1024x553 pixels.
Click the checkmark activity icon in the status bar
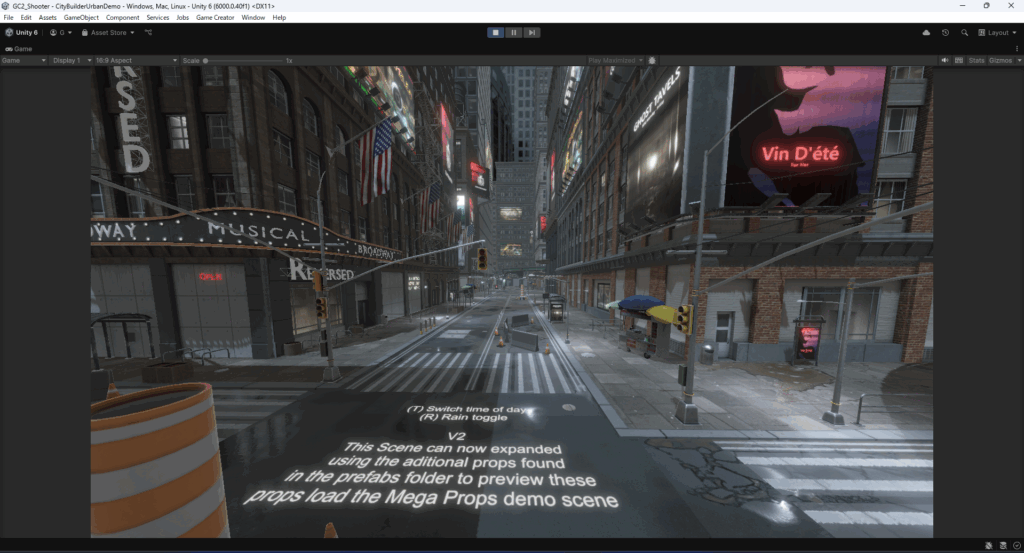[1016, 545]
